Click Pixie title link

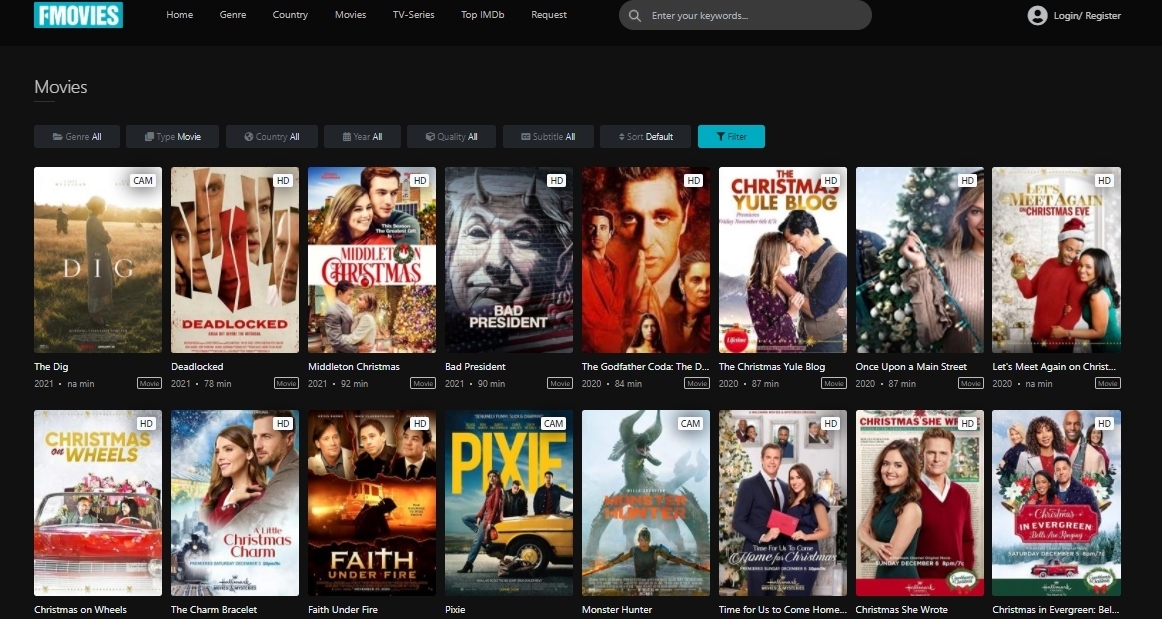pyautogui.click(x=455, y=609)
